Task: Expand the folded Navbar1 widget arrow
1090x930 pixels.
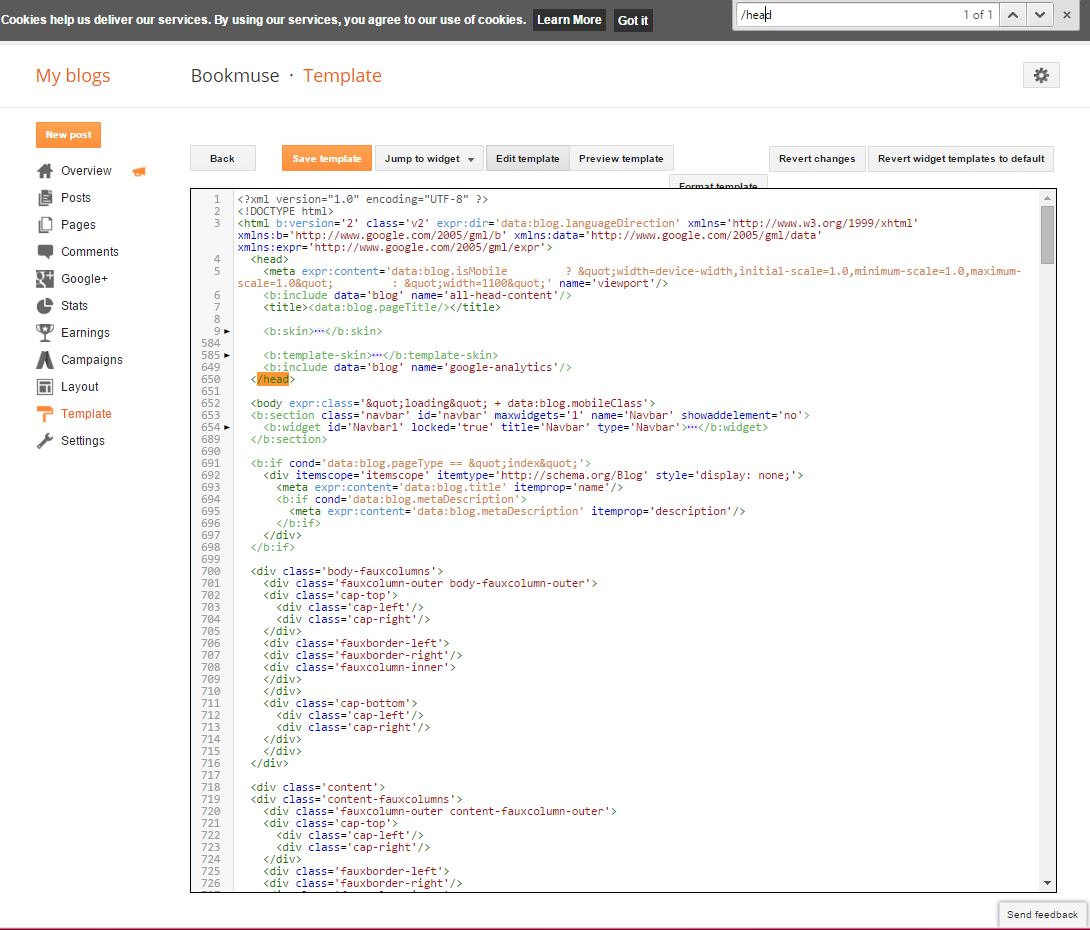Action: (x=227, y=427)
